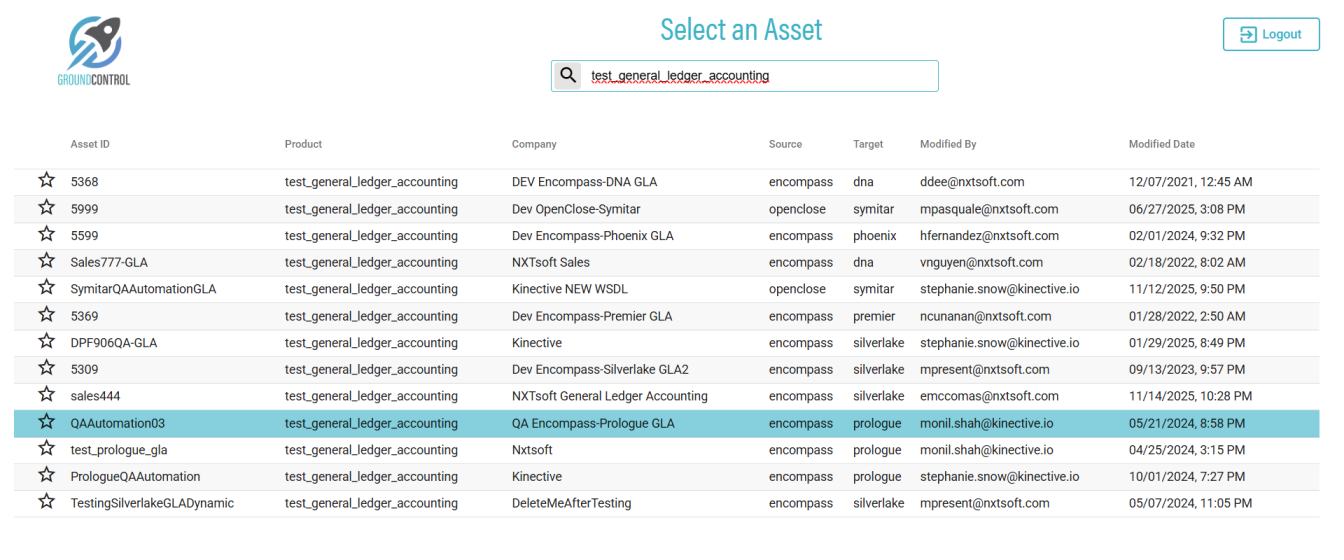Favorite the Sales777-GLA asset
The height and width of the screenshot is (560, 1344).
[46, 262]
